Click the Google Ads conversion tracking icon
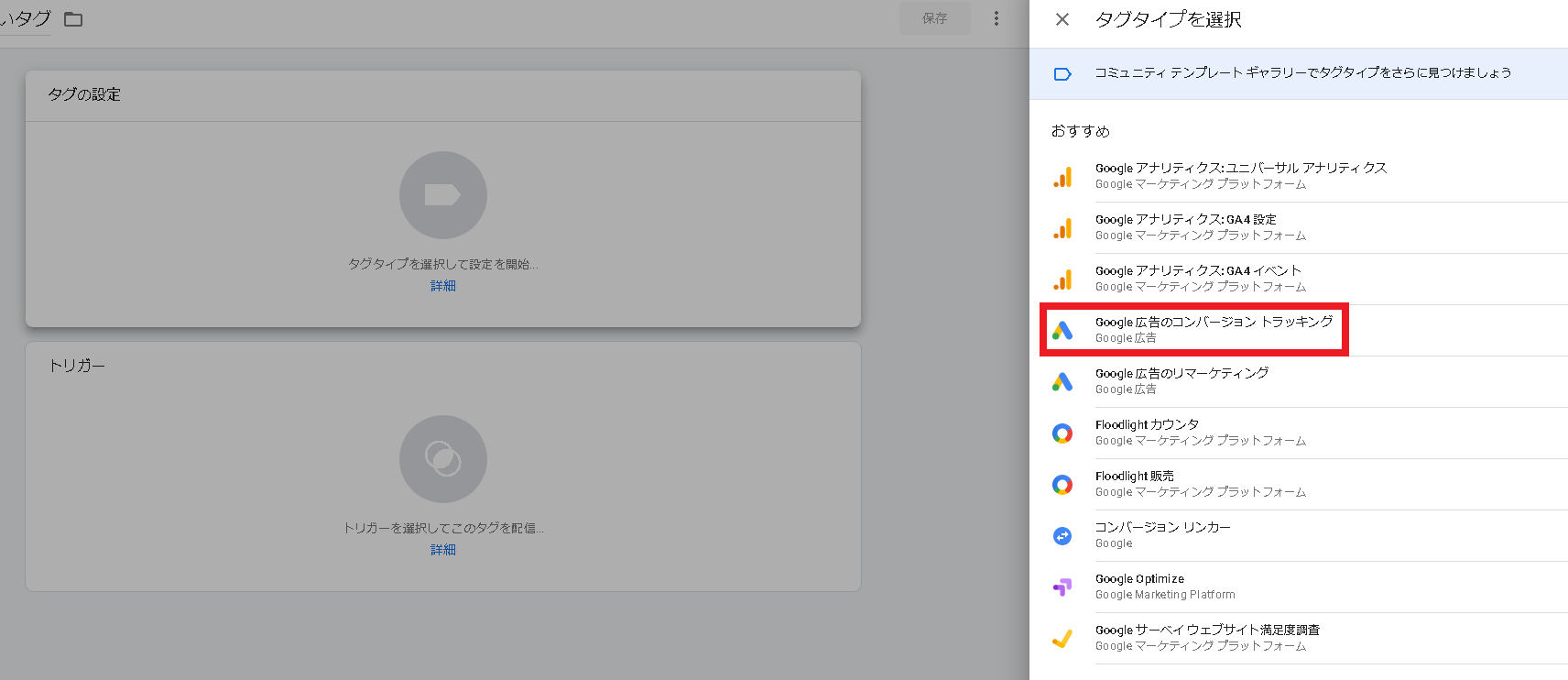Viewport: 1568px width, 680px height. click(x=1062, y=331)
